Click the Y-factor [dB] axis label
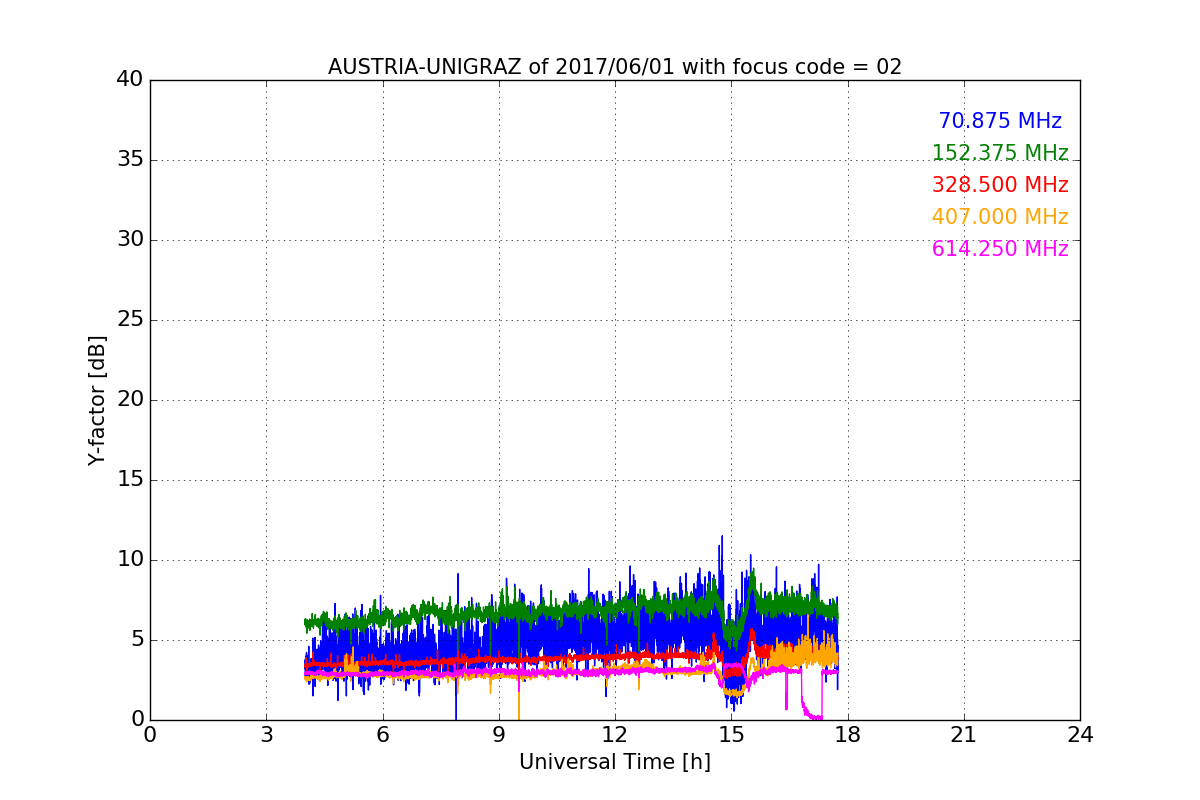Viewport: 1200px width, 800px height. tap(97, 400)
